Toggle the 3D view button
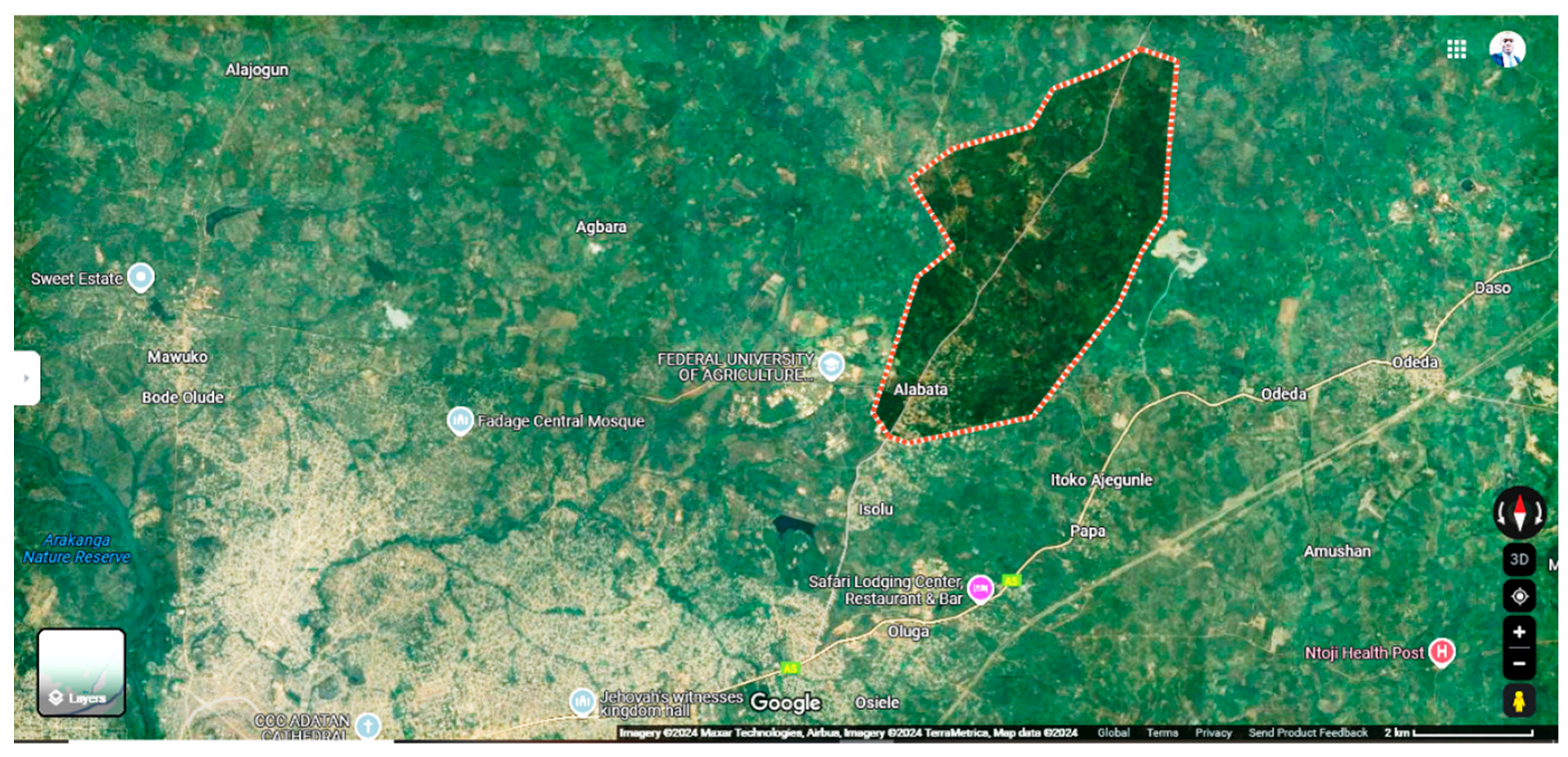Screen dimensions: 1568x757 pyautogui.click(x=1519, y=559)
